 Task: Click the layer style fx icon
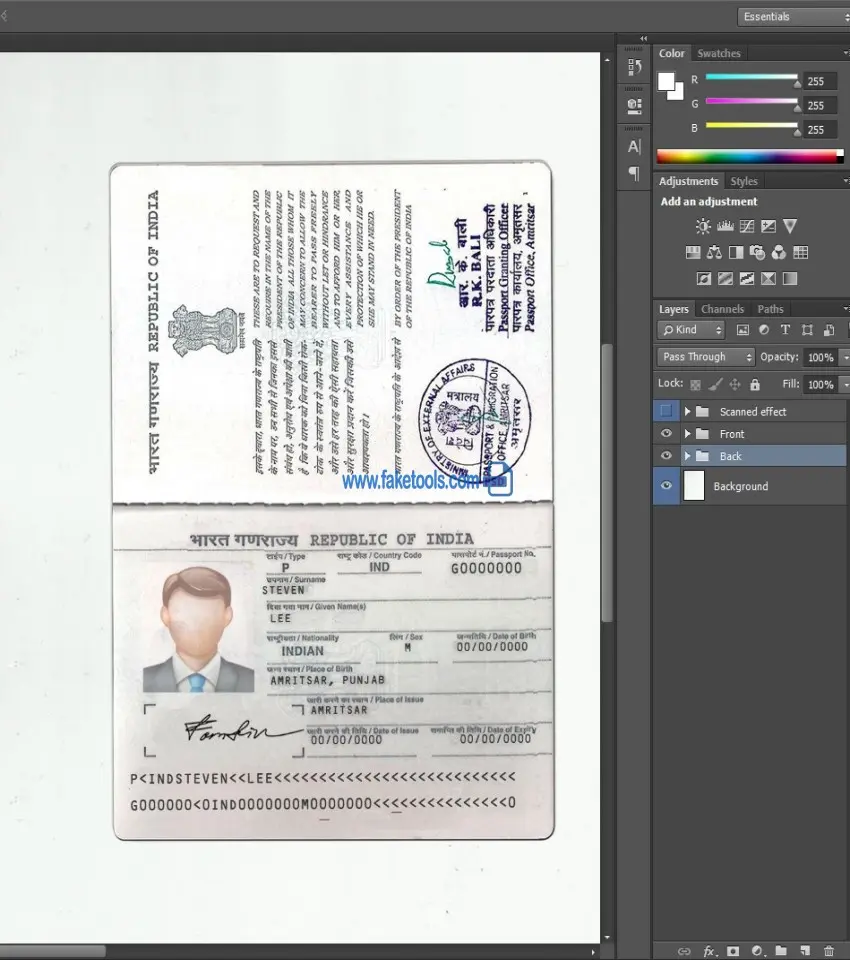tap(709, 951)
